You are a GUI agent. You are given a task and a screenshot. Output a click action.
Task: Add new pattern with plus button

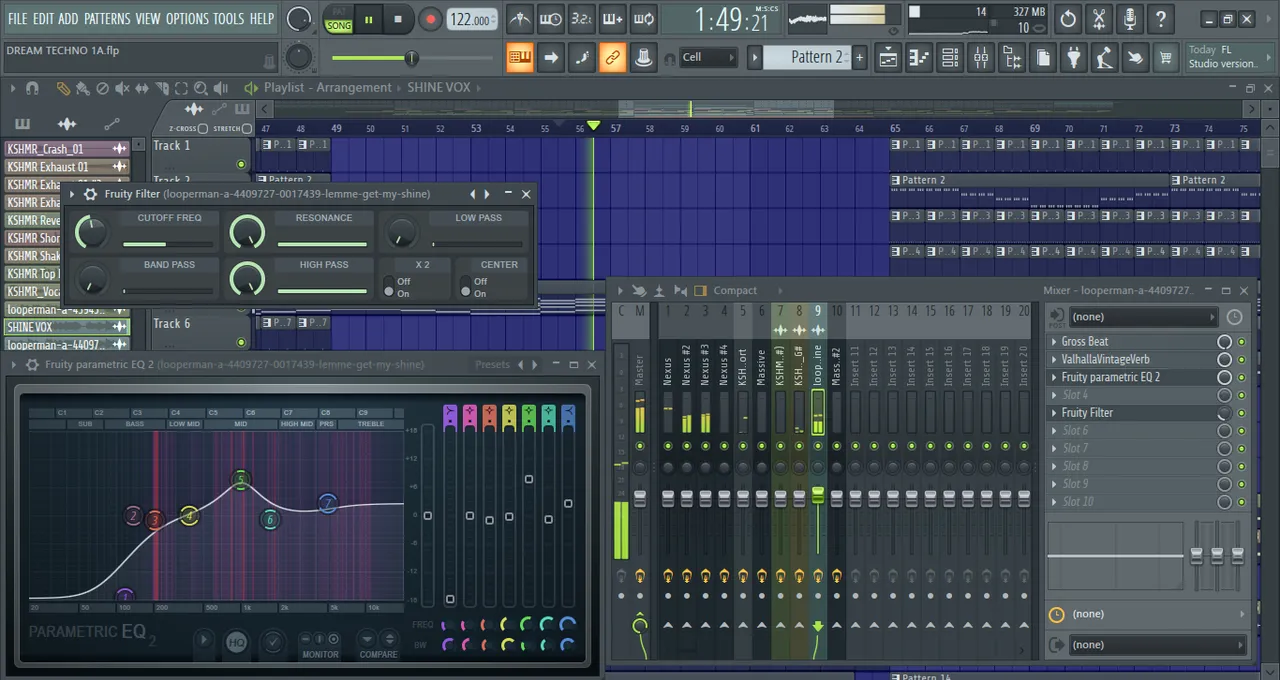pos(859,57)
